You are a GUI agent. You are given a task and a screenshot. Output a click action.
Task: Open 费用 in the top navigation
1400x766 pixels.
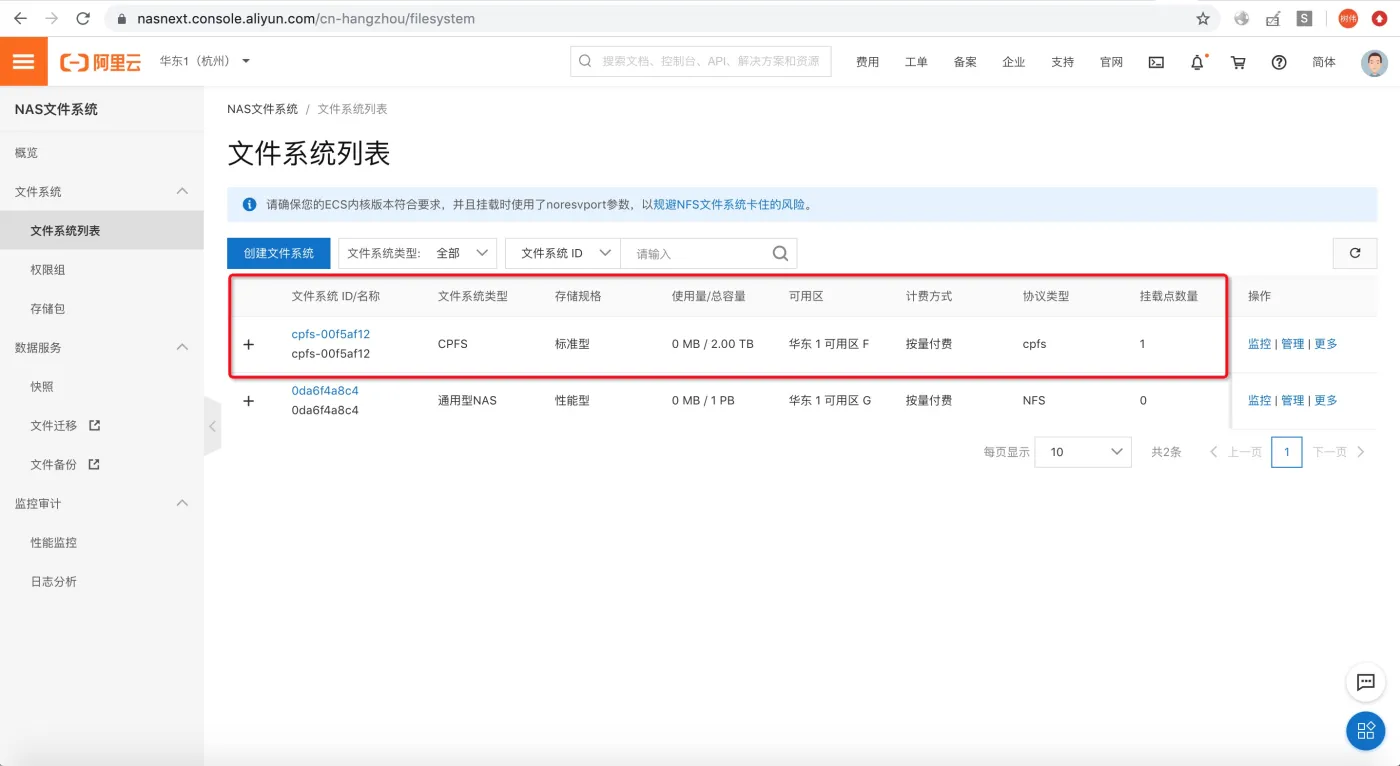(867, 62)
